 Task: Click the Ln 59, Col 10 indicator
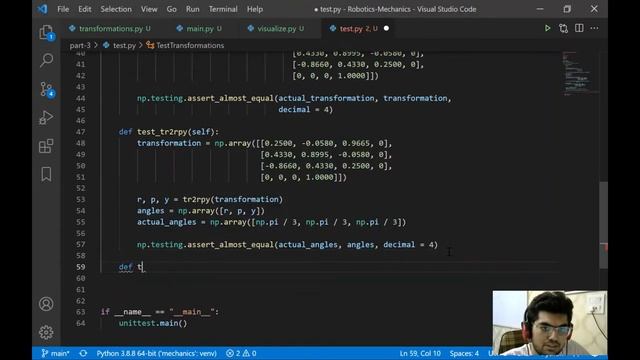[x=420, y=353]
